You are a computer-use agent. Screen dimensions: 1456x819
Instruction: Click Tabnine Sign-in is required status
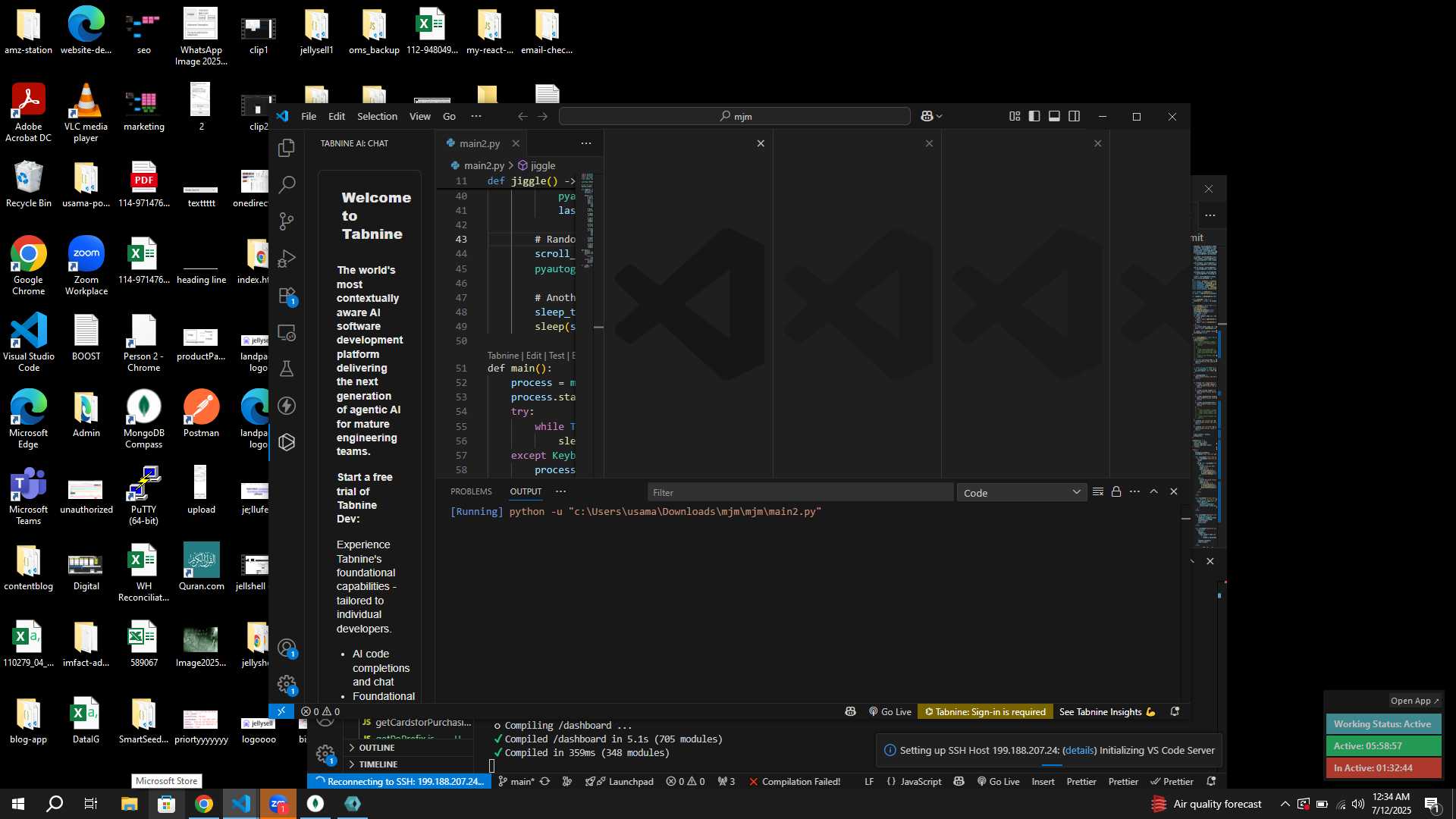tap(985, 711)
